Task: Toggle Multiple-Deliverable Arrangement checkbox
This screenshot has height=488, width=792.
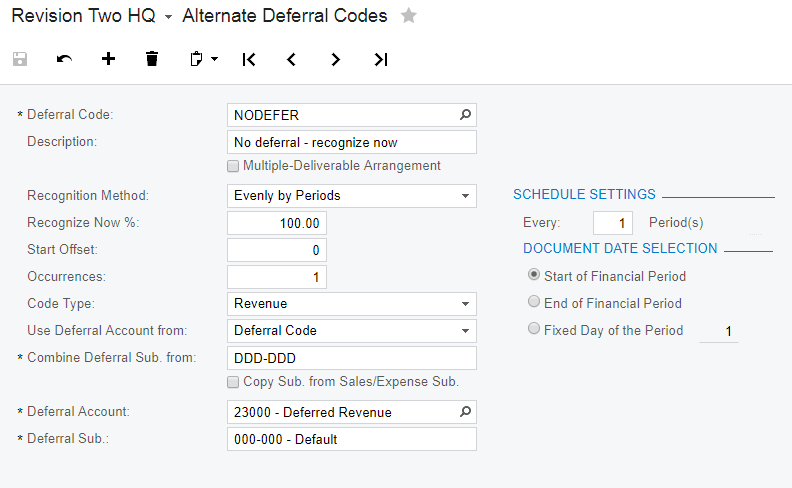Action: click(x=233, y=166)
